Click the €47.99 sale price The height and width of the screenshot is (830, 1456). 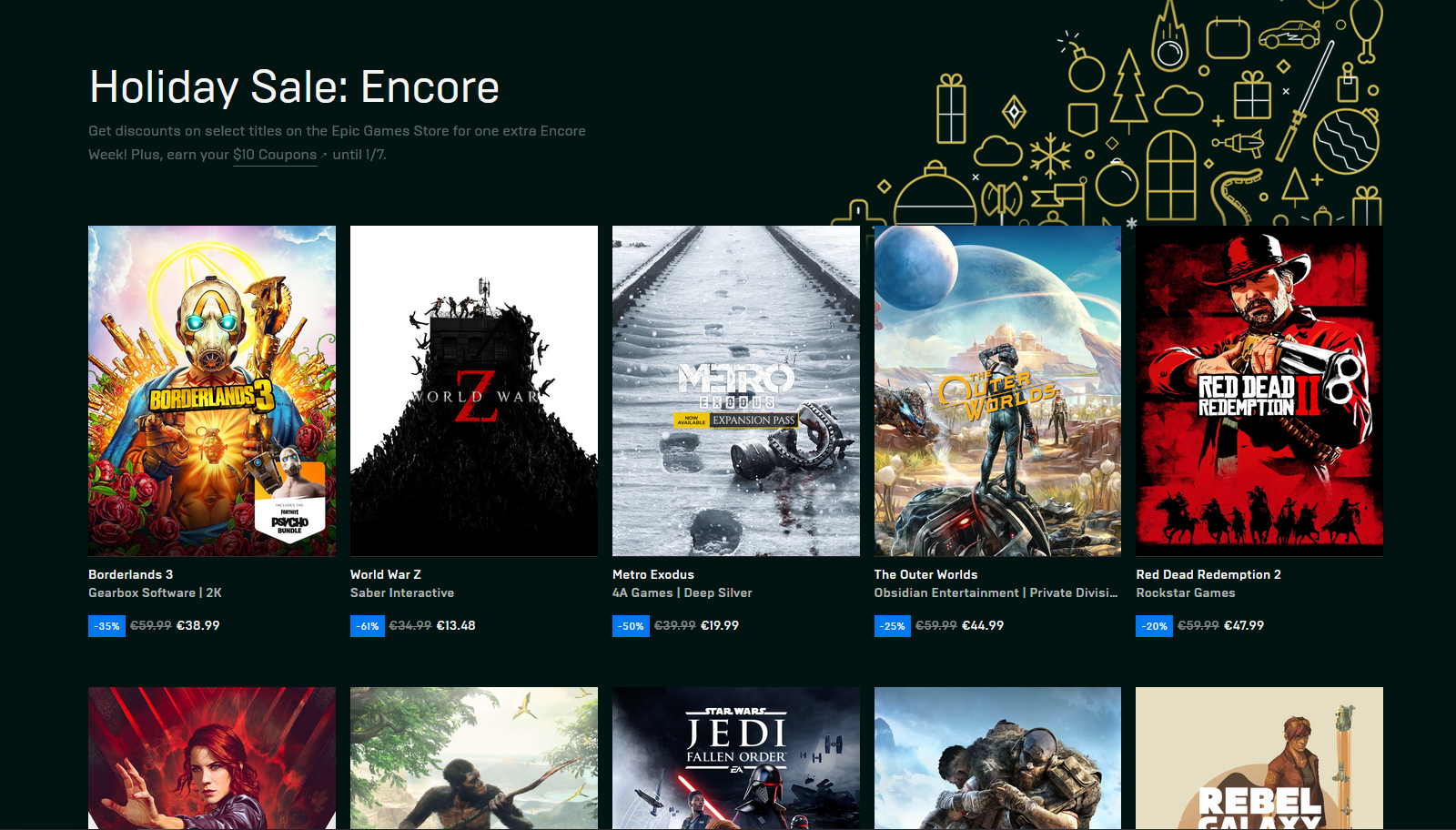tap(1244, 625)
